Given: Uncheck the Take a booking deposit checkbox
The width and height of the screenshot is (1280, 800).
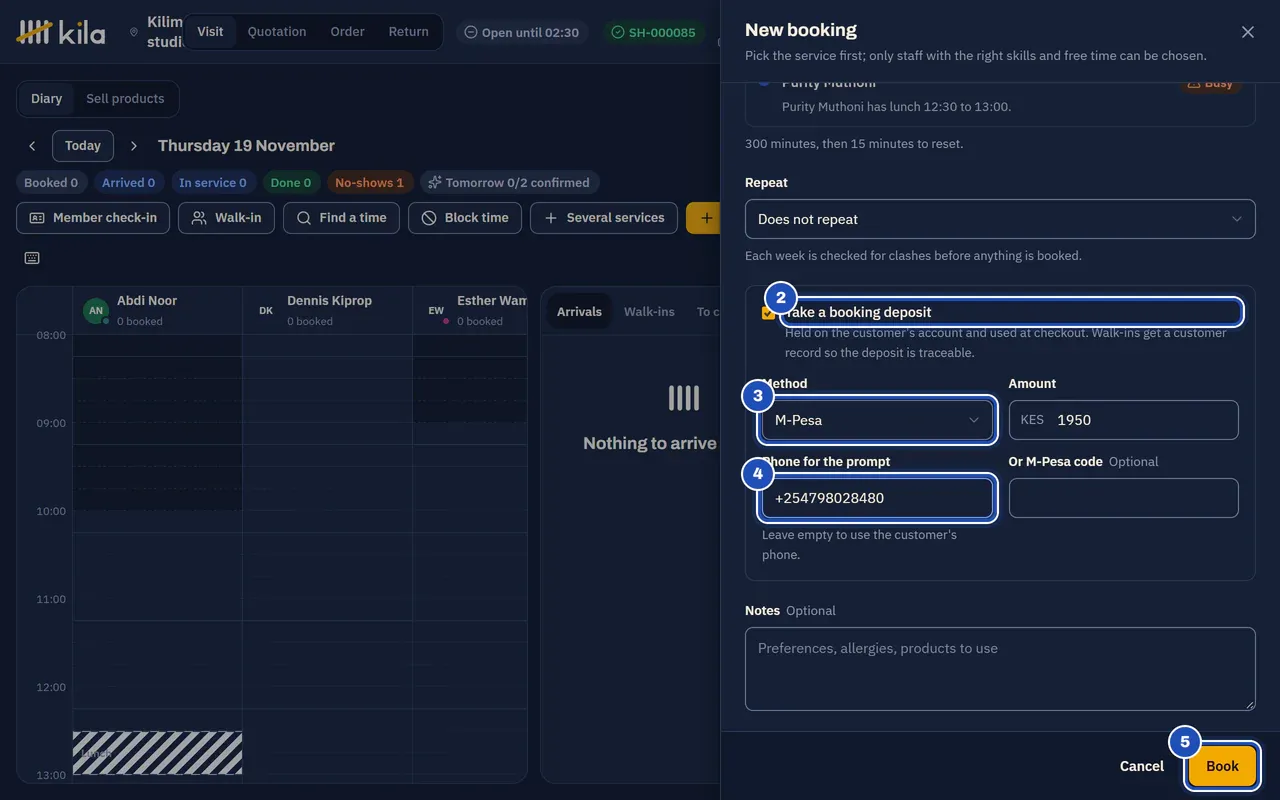Looking at the screenshot, I should pyautogui.click(x=768, y=313).
